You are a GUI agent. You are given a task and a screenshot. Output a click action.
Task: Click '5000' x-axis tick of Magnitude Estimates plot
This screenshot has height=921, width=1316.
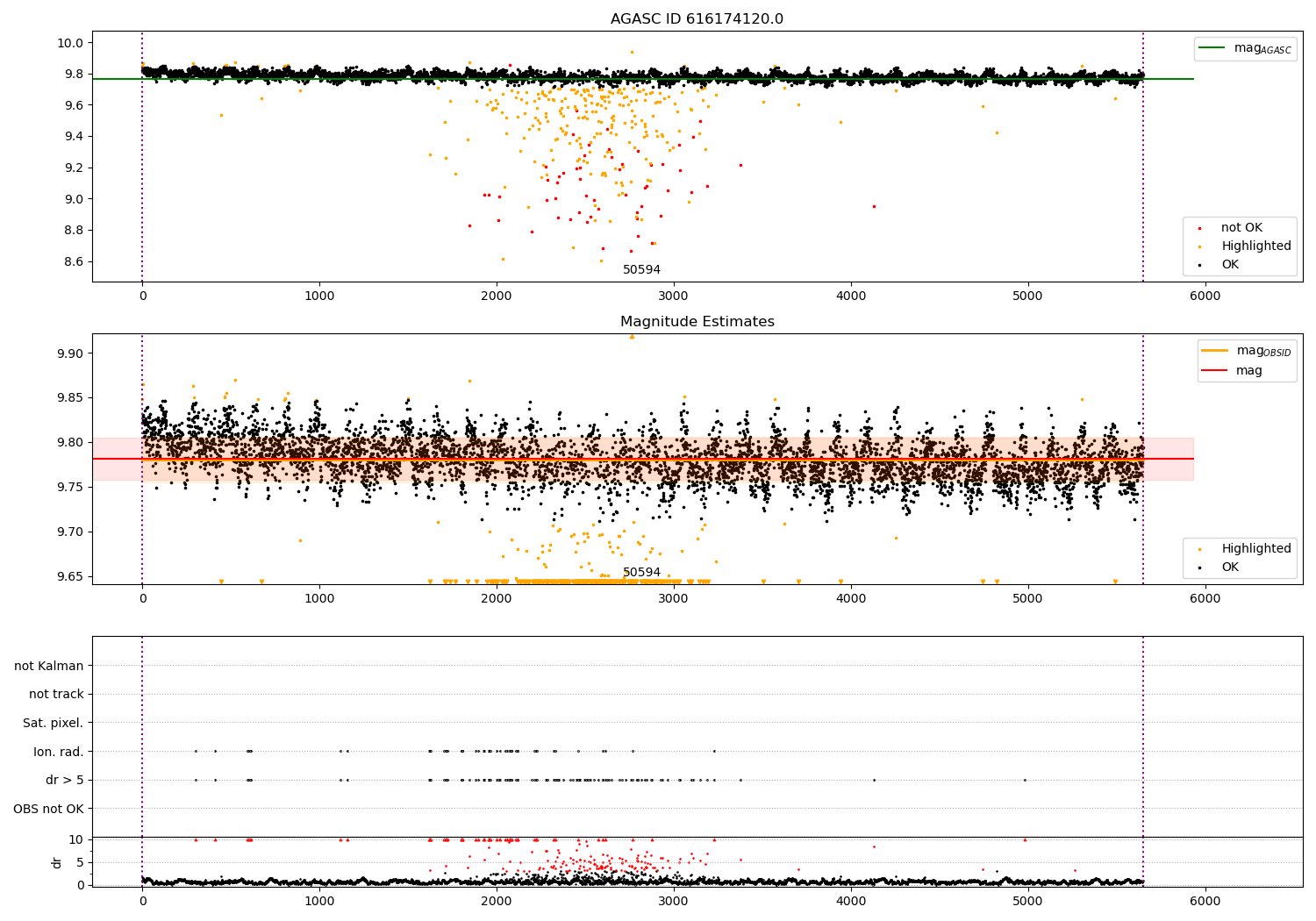point(1027,598)
